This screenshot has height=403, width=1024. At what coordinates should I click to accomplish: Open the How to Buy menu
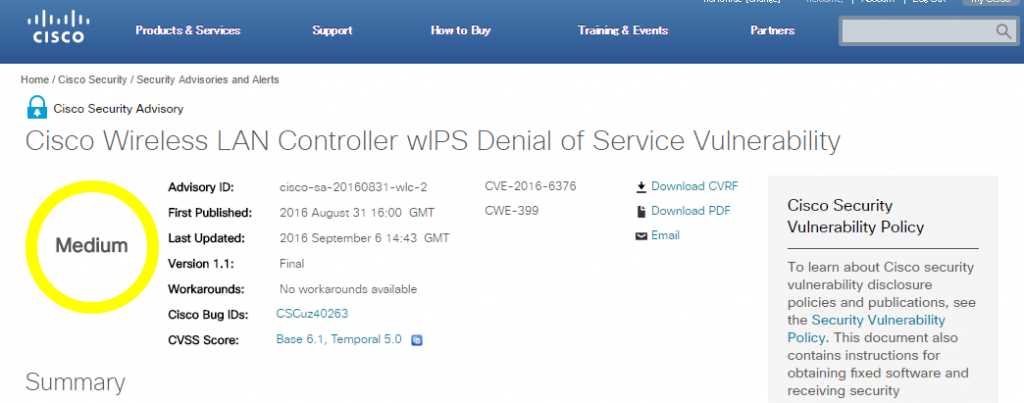tap(460, 31)
